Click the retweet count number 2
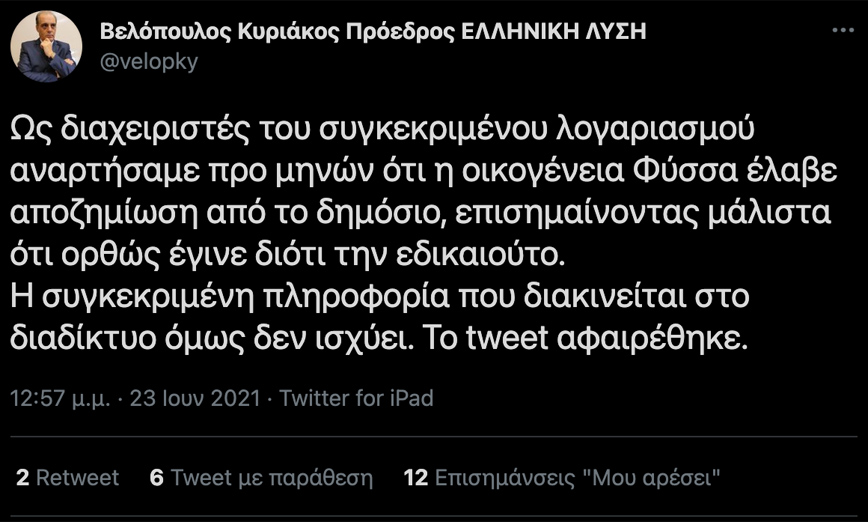The image size is (868, 522). click(x=22, y=478)
